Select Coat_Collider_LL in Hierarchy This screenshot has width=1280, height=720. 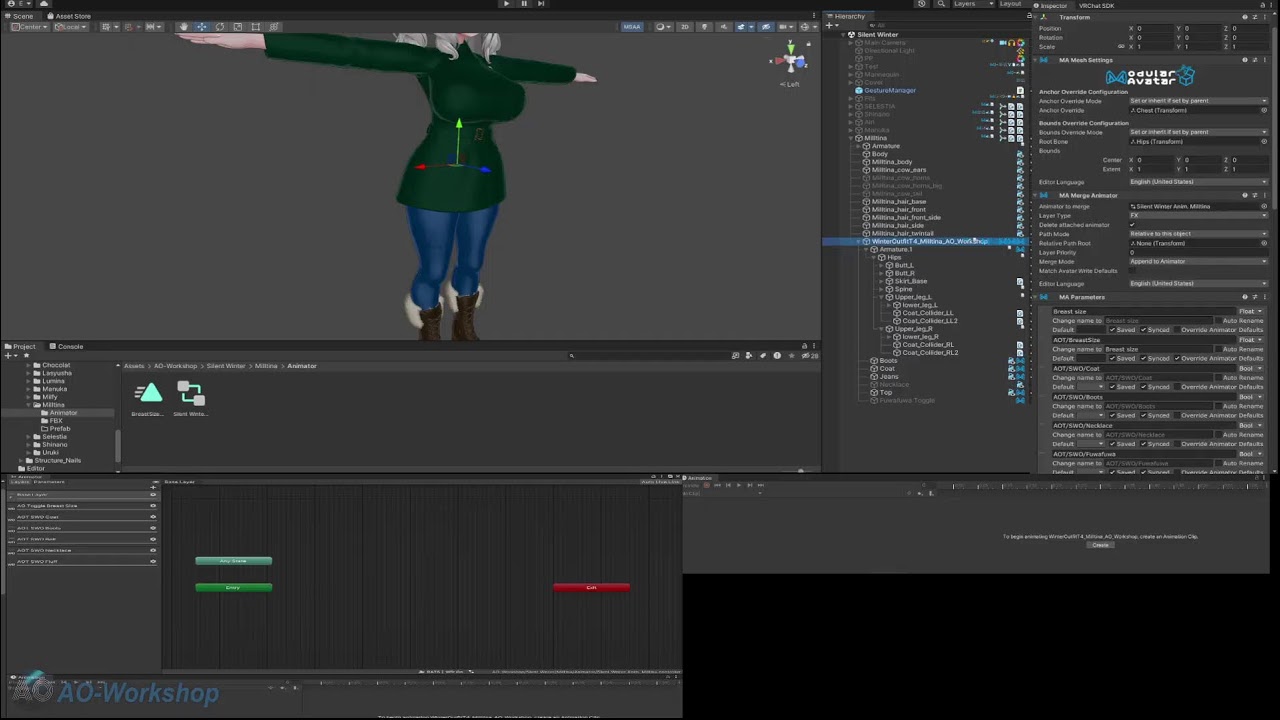(x=927, y=313)
